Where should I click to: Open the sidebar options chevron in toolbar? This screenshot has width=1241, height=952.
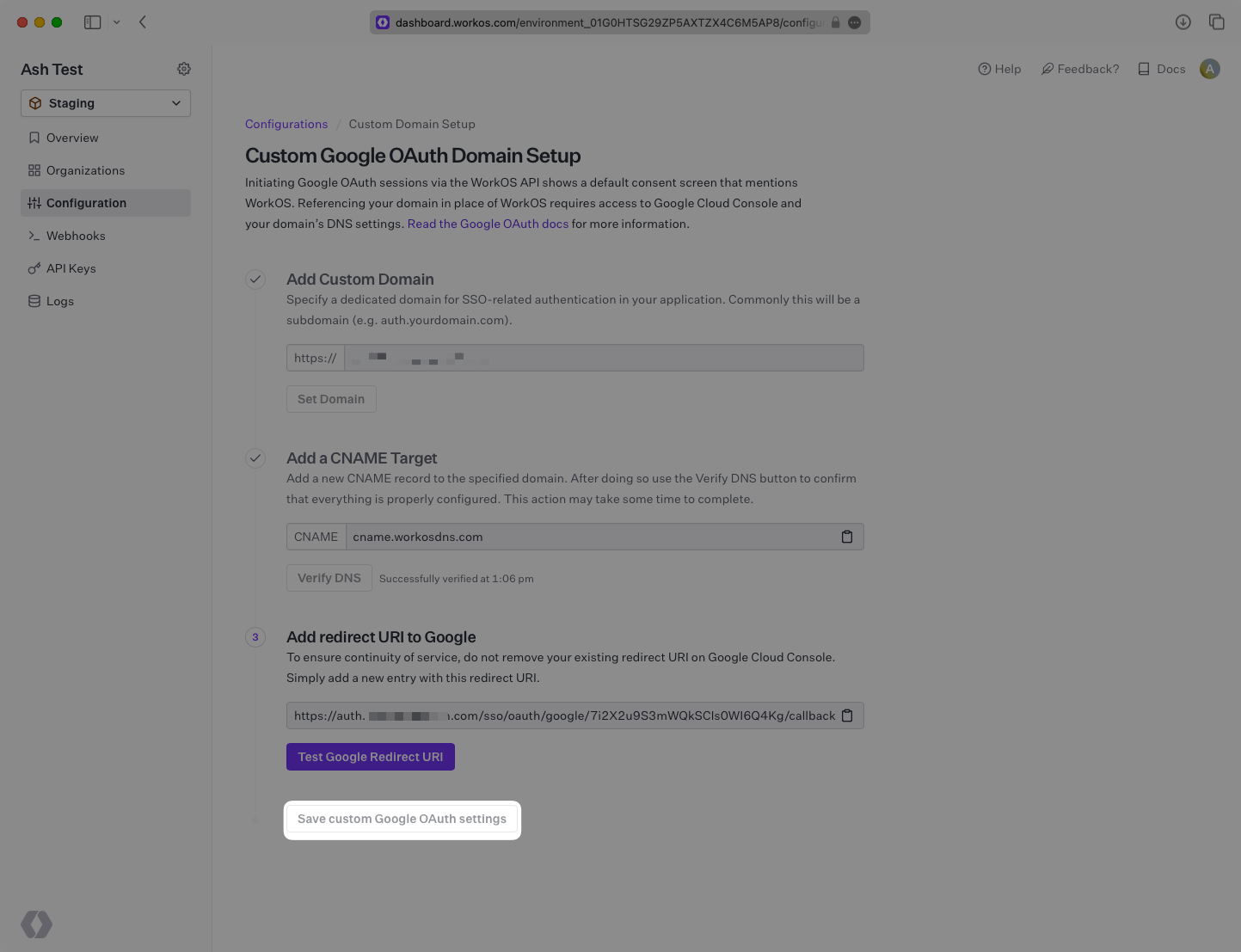click(117, 22)
